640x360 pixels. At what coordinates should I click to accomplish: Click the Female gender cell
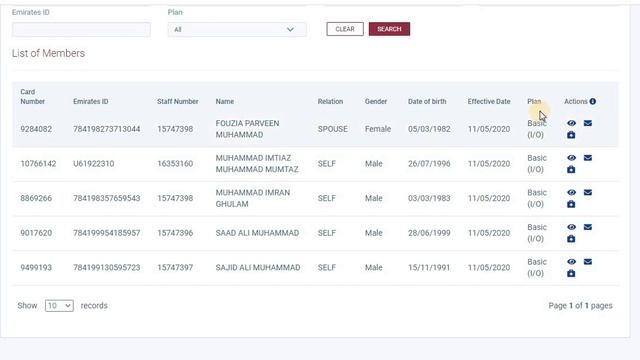(378, 129)
